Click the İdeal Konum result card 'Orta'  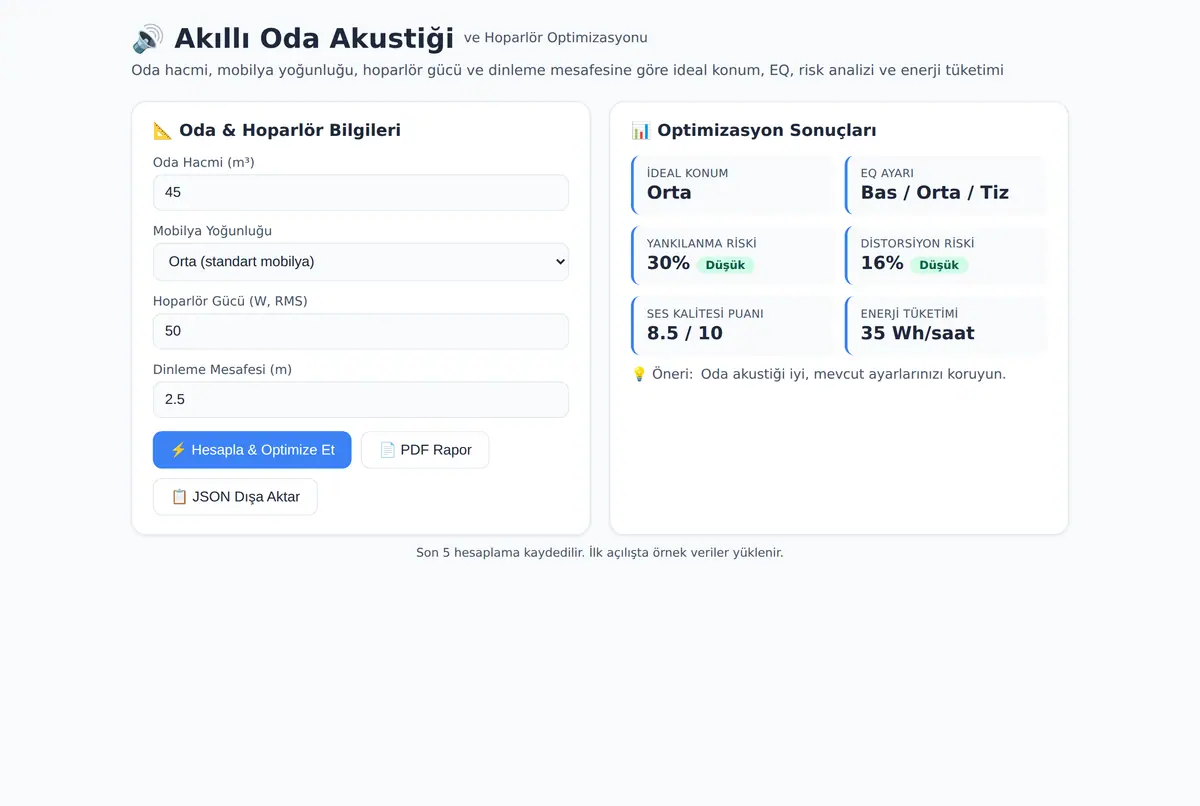click(733, 185)
